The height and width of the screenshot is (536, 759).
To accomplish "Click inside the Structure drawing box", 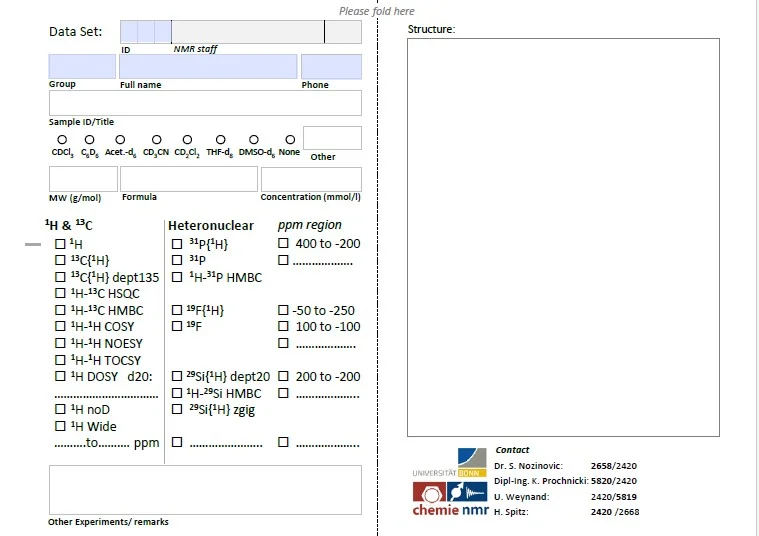I will (x=563, y=237).
